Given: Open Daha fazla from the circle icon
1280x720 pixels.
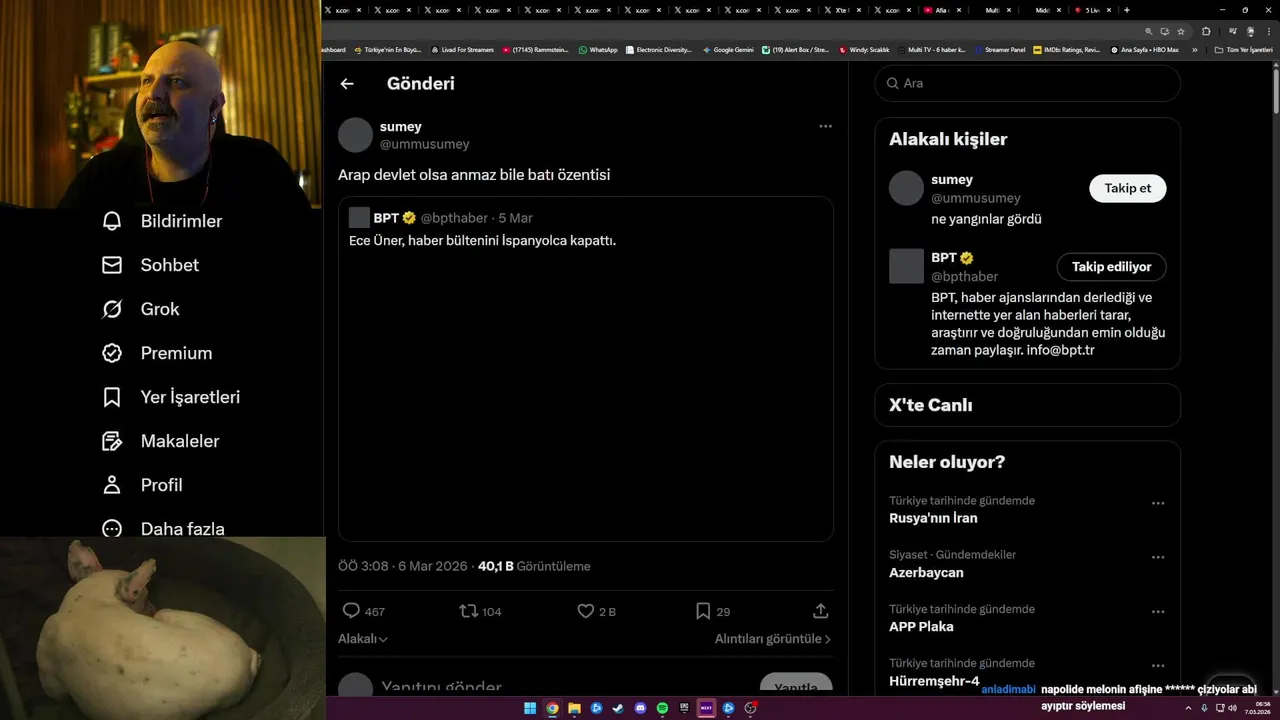Looking at the screenshot, I should click(x=112, y=529).
